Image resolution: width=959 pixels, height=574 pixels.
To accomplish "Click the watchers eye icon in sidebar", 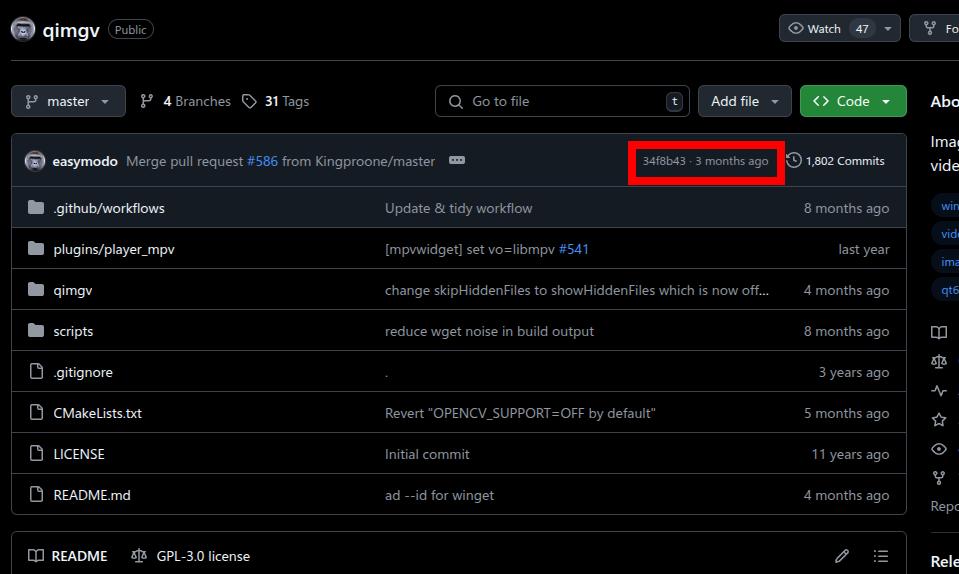I will click(939, 449).
